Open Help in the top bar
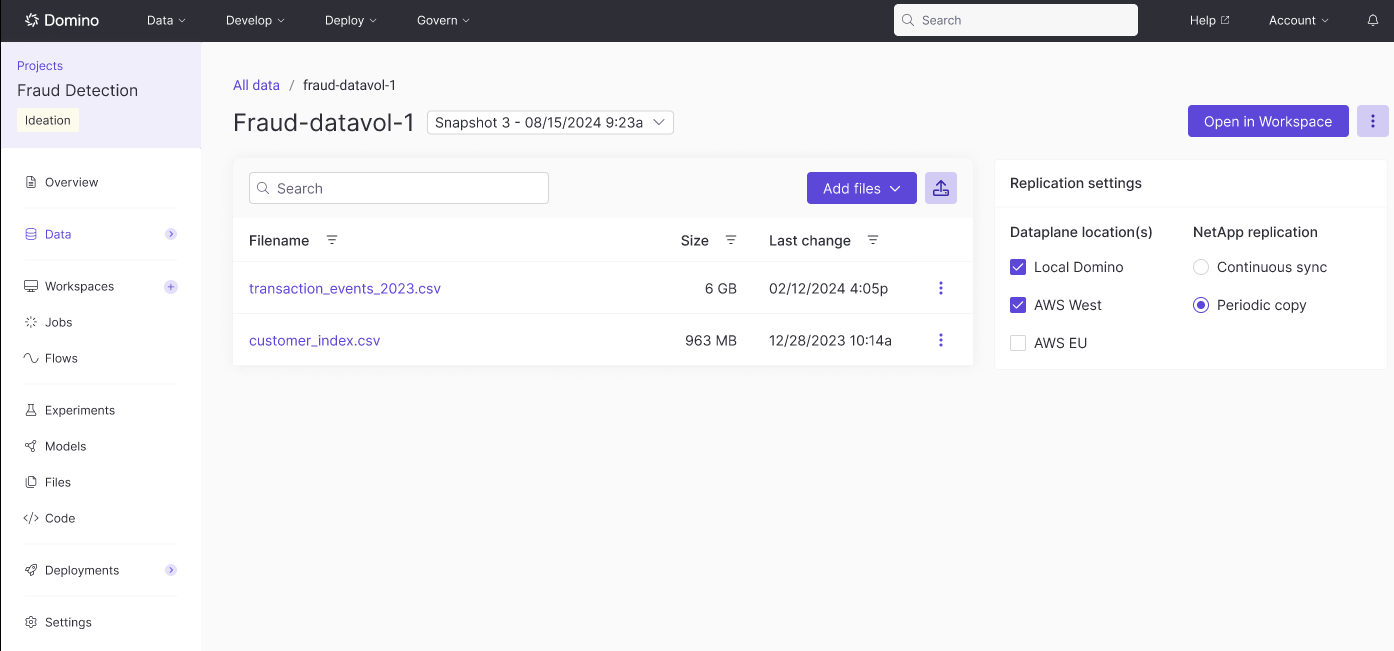This screenshot has height=651, width=1394. click(x=1209, y=20)
